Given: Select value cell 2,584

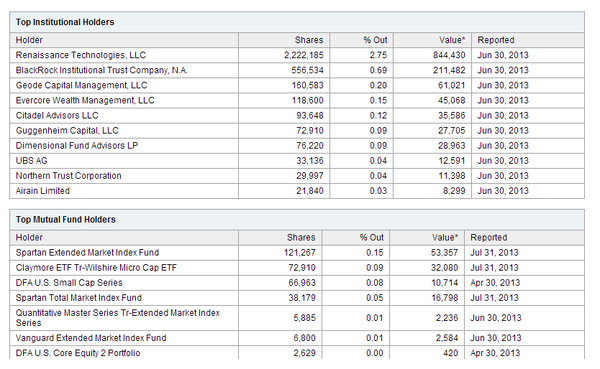Looking at the screenshot, I should [447, 338].
